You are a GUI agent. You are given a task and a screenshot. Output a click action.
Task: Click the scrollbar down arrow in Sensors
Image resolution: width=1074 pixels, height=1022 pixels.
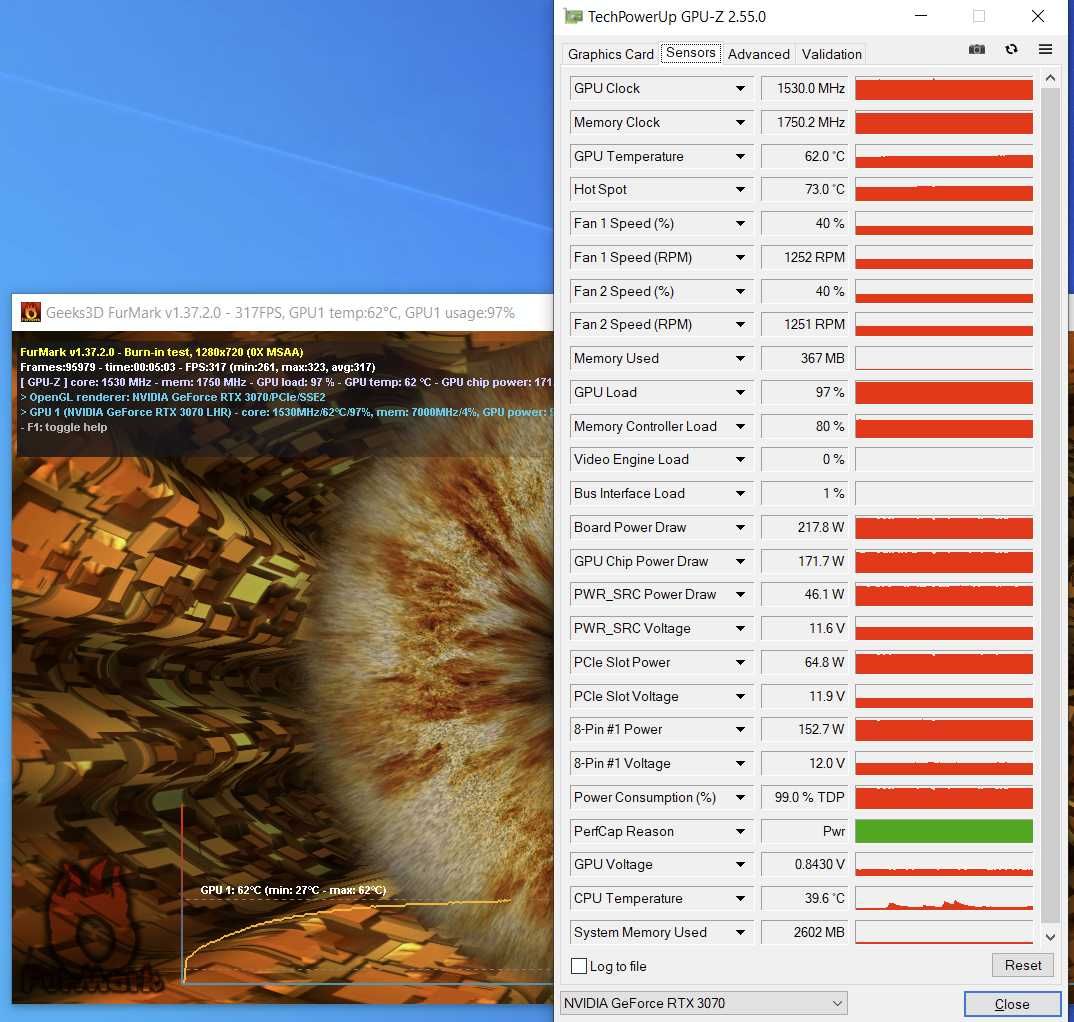(x=1050, y=937)
